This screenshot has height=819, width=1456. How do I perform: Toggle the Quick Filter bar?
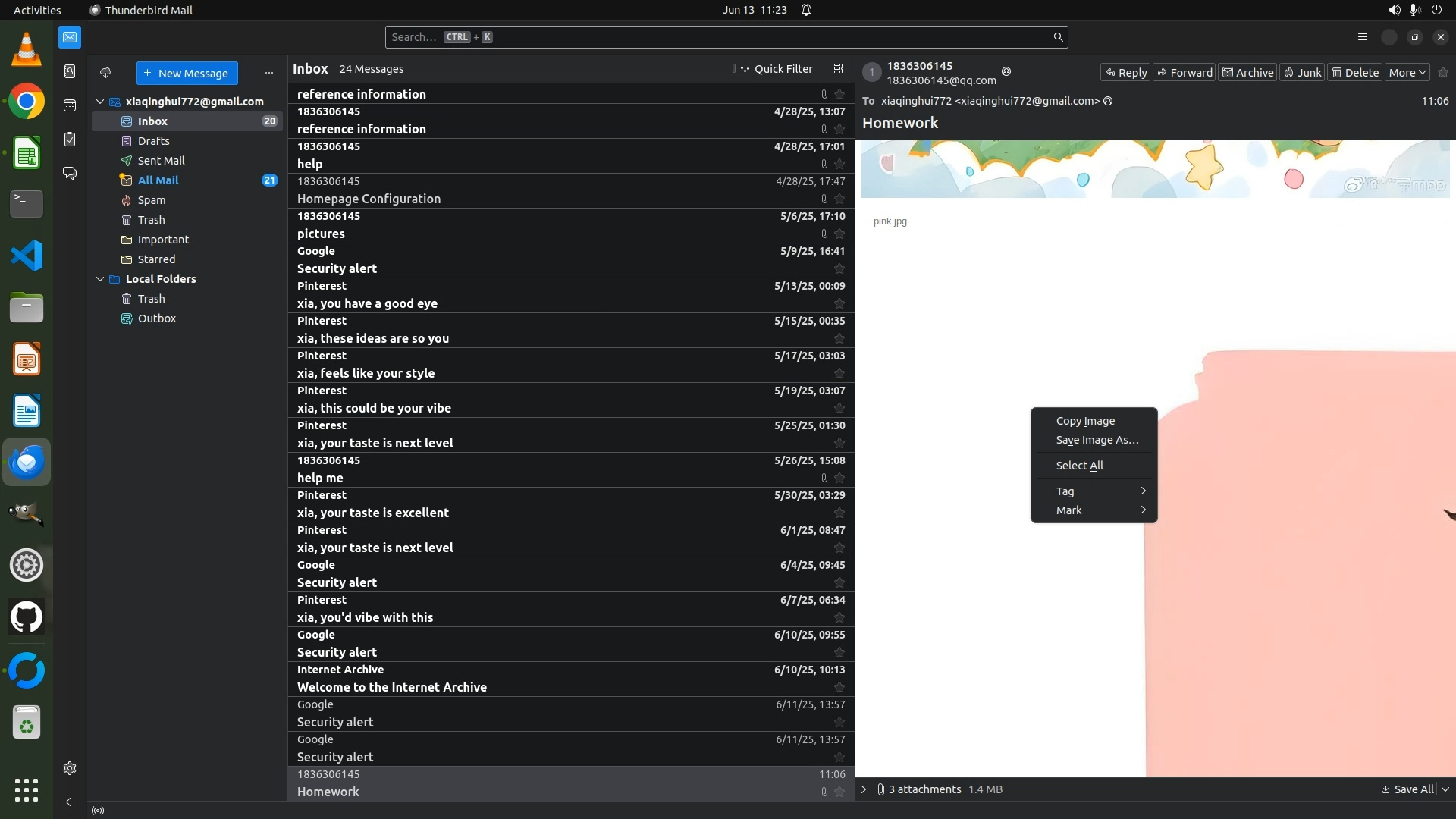(776, 69)
